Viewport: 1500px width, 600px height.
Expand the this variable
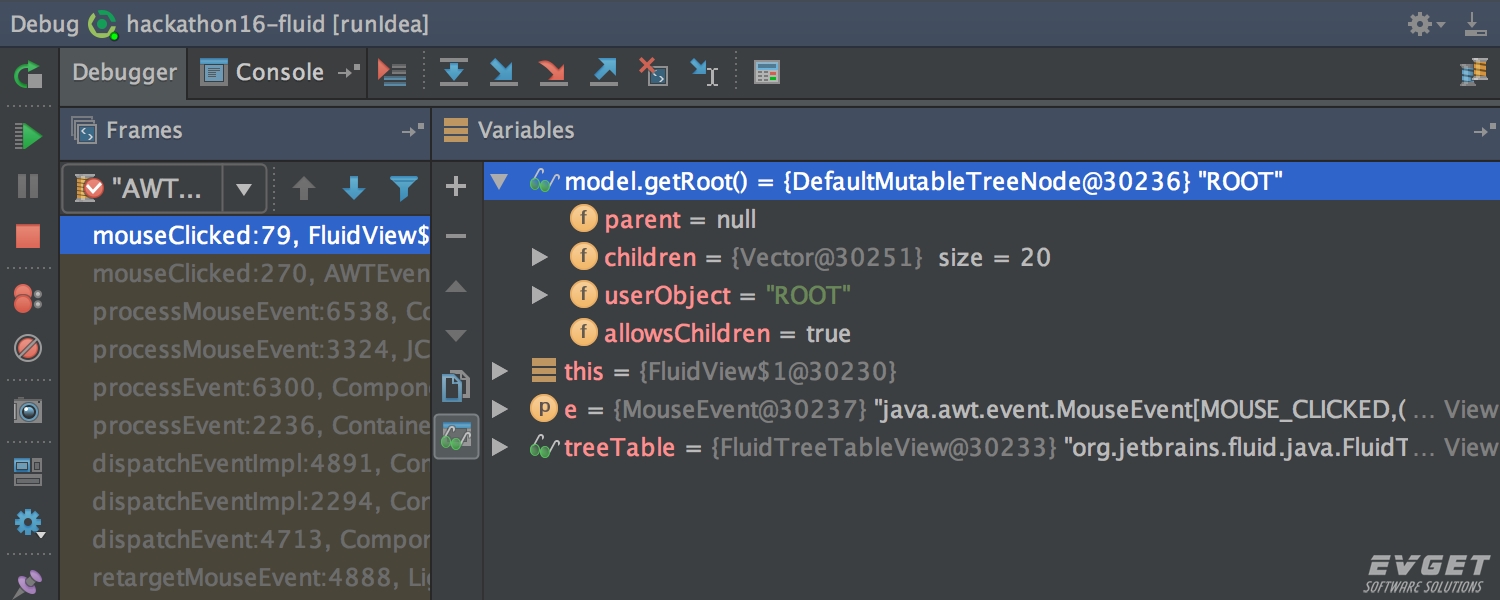(x=500, y=372)
